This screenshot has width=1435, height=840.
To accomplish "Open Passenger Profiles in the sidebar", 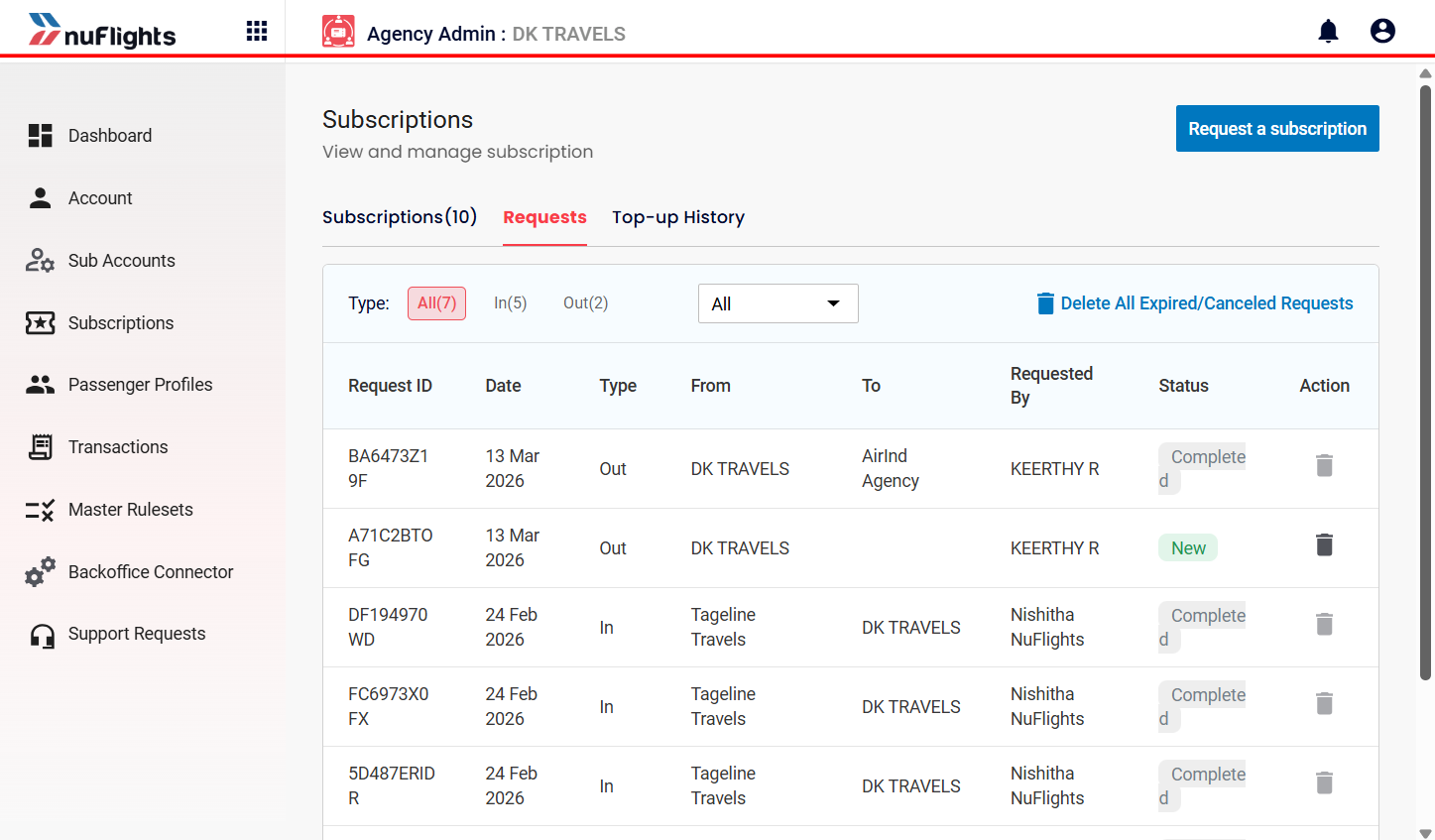I will tap(143, 385).
